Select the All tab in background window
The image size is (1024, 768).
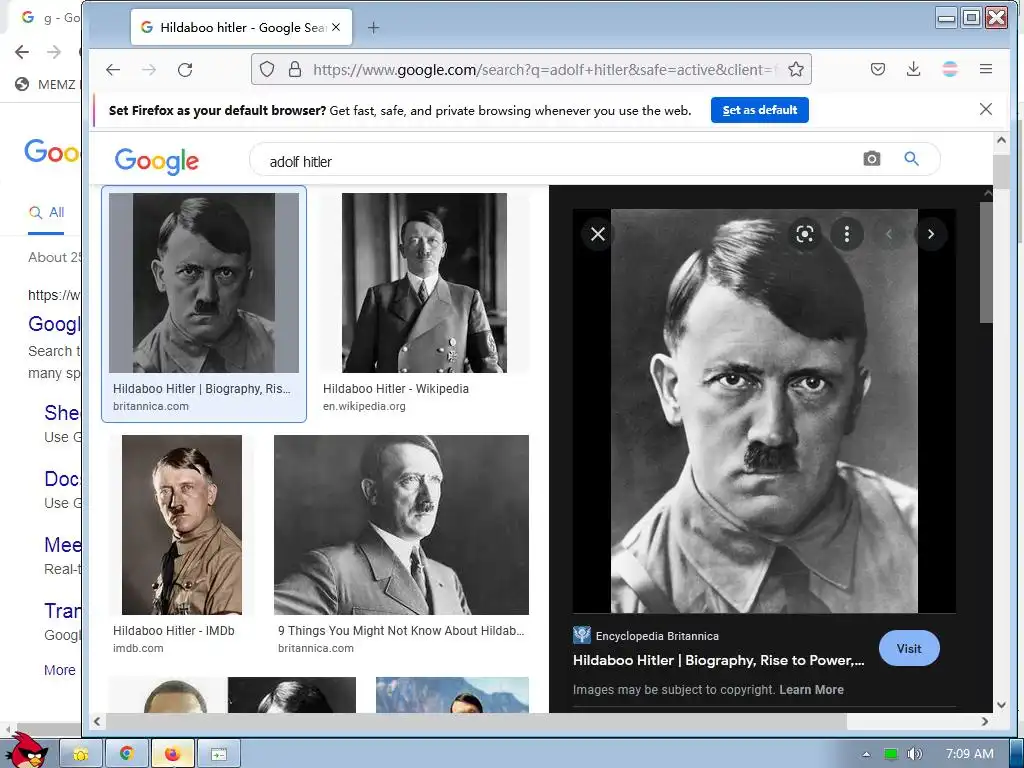pyautogui.click(x=47, y=212)
